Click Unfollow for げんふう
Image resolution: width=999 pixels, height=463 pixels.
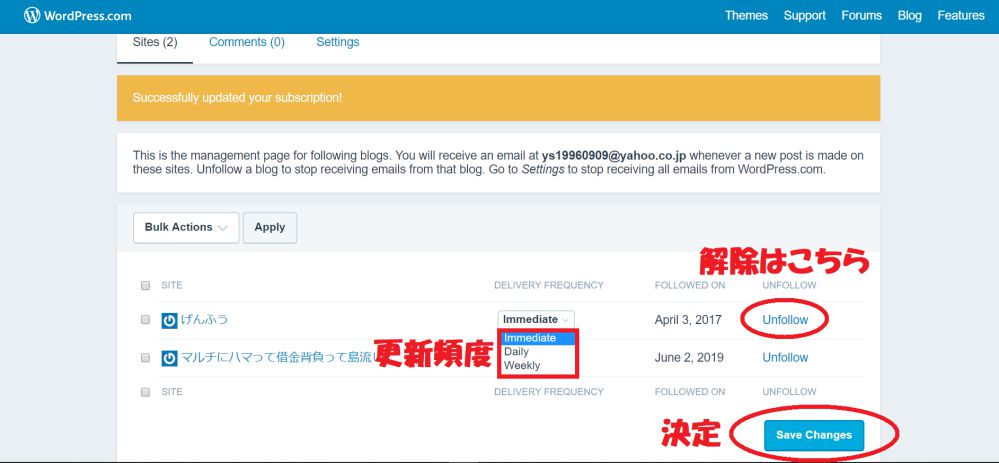tap(785, 320)
